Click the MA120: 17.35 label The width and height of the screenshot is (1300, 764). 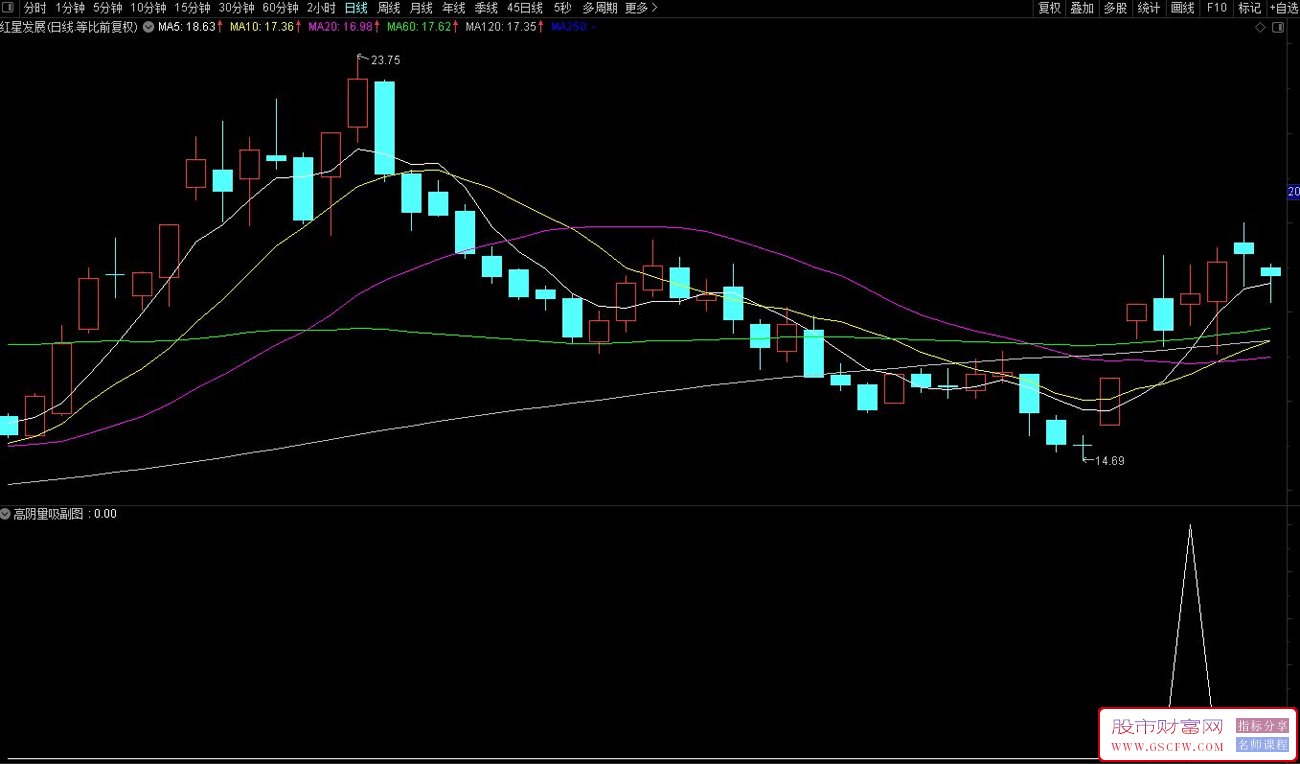[x=502, y=27]
